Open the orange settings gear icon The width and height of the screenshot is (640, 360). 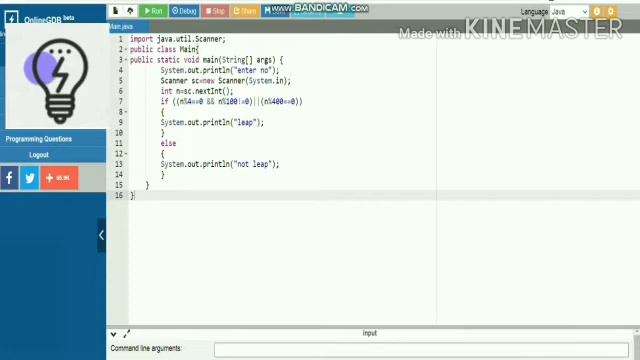pyautogui.click(x=611, y=11)
